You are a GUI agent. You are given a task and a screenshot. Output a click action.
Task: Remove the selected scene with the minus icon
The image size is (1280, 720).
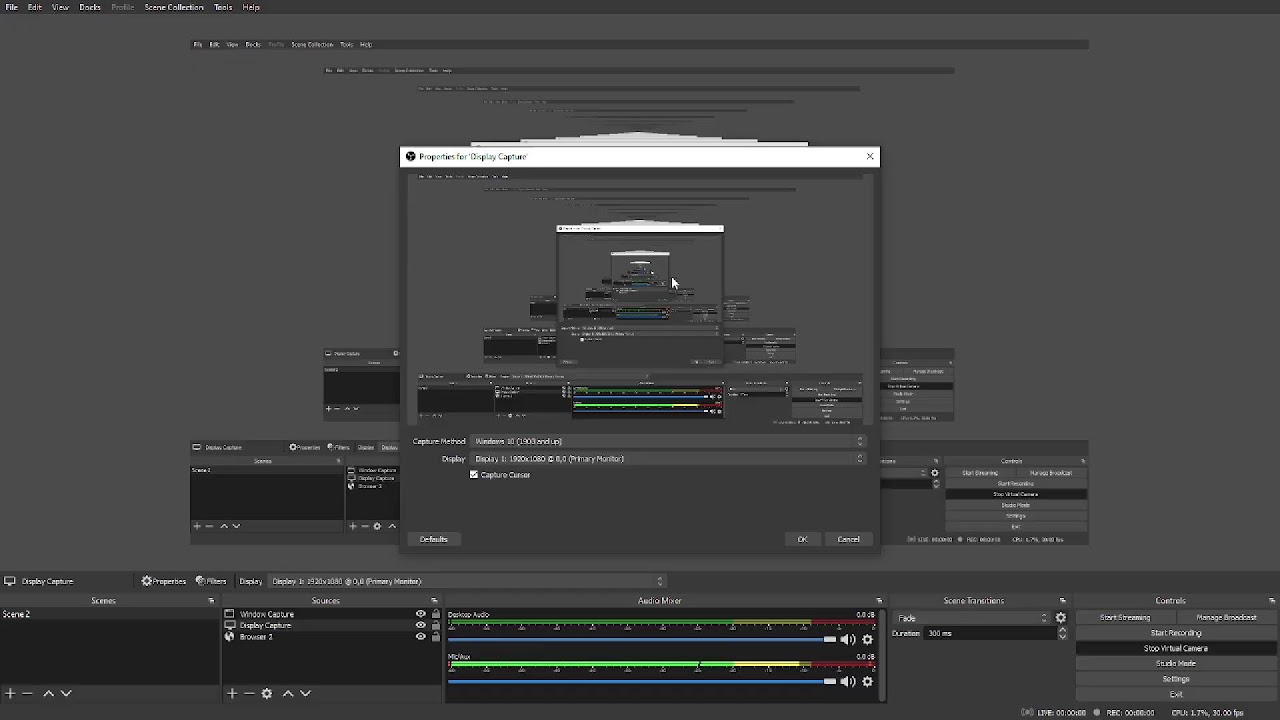(x=28, y=693)
